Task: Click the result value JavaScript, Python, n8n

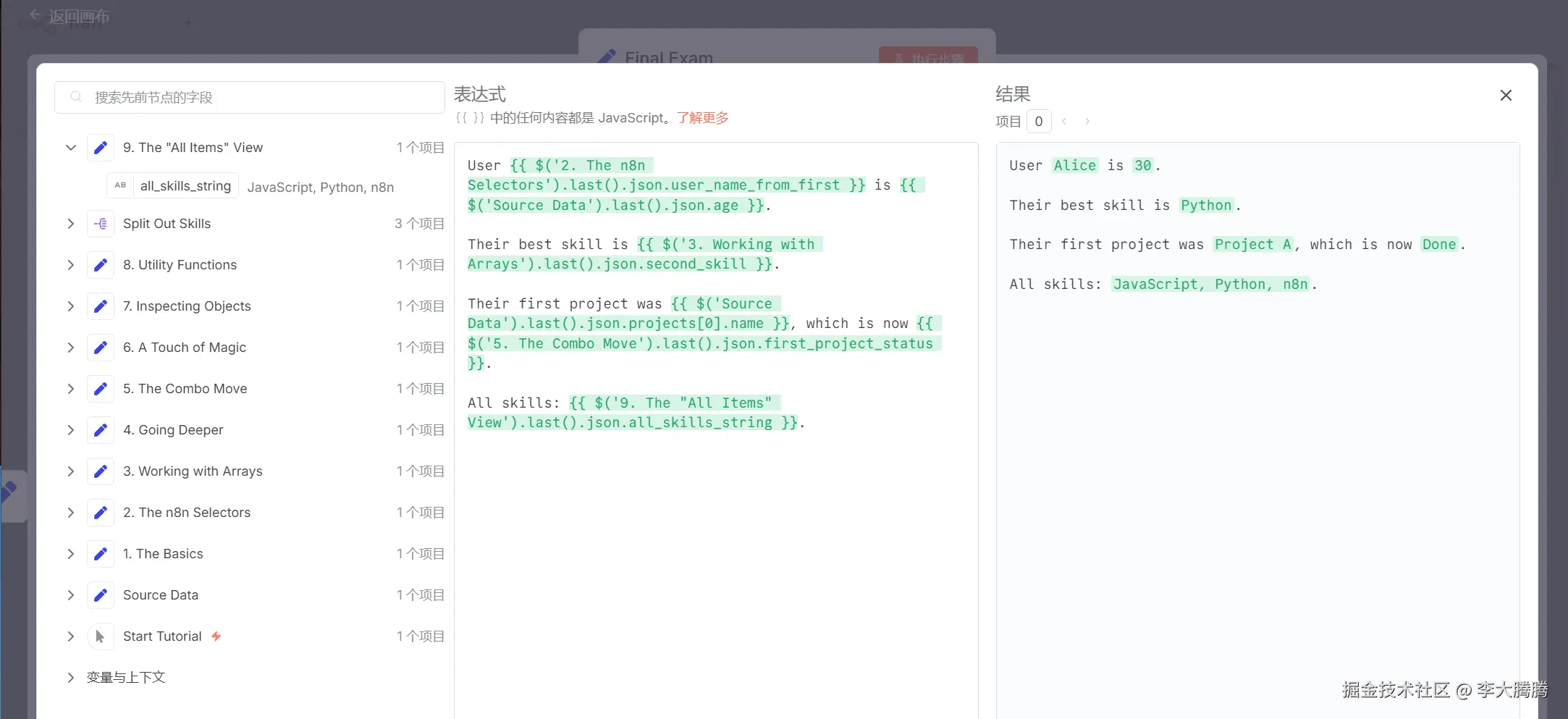Action: pyautogui.click(x=1211, y=285)
